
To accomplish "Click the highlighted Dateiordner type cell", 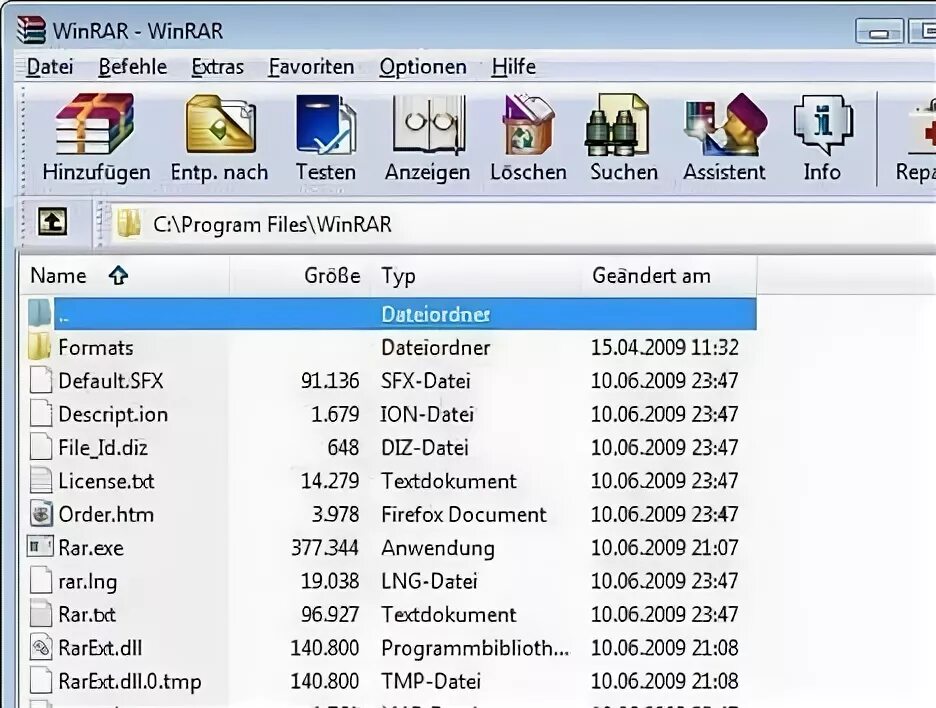I will point(435,314).
